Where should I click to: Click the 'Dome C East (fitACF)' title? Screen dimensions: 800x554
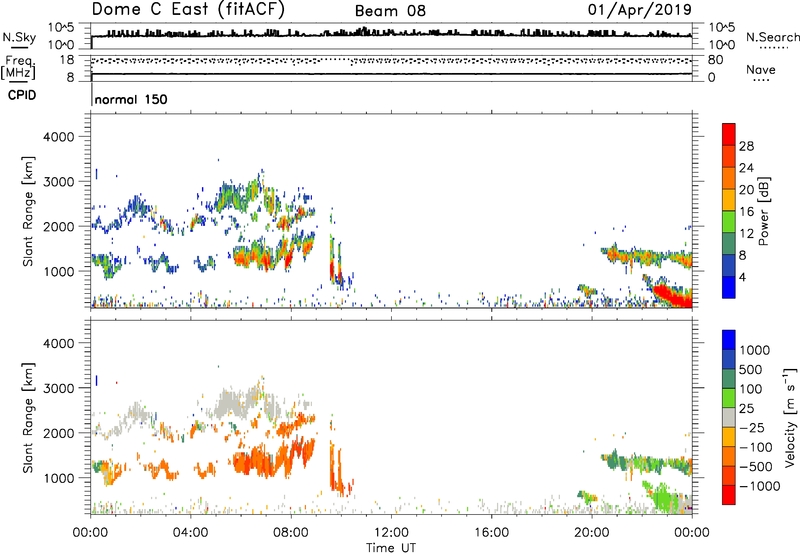188,10
